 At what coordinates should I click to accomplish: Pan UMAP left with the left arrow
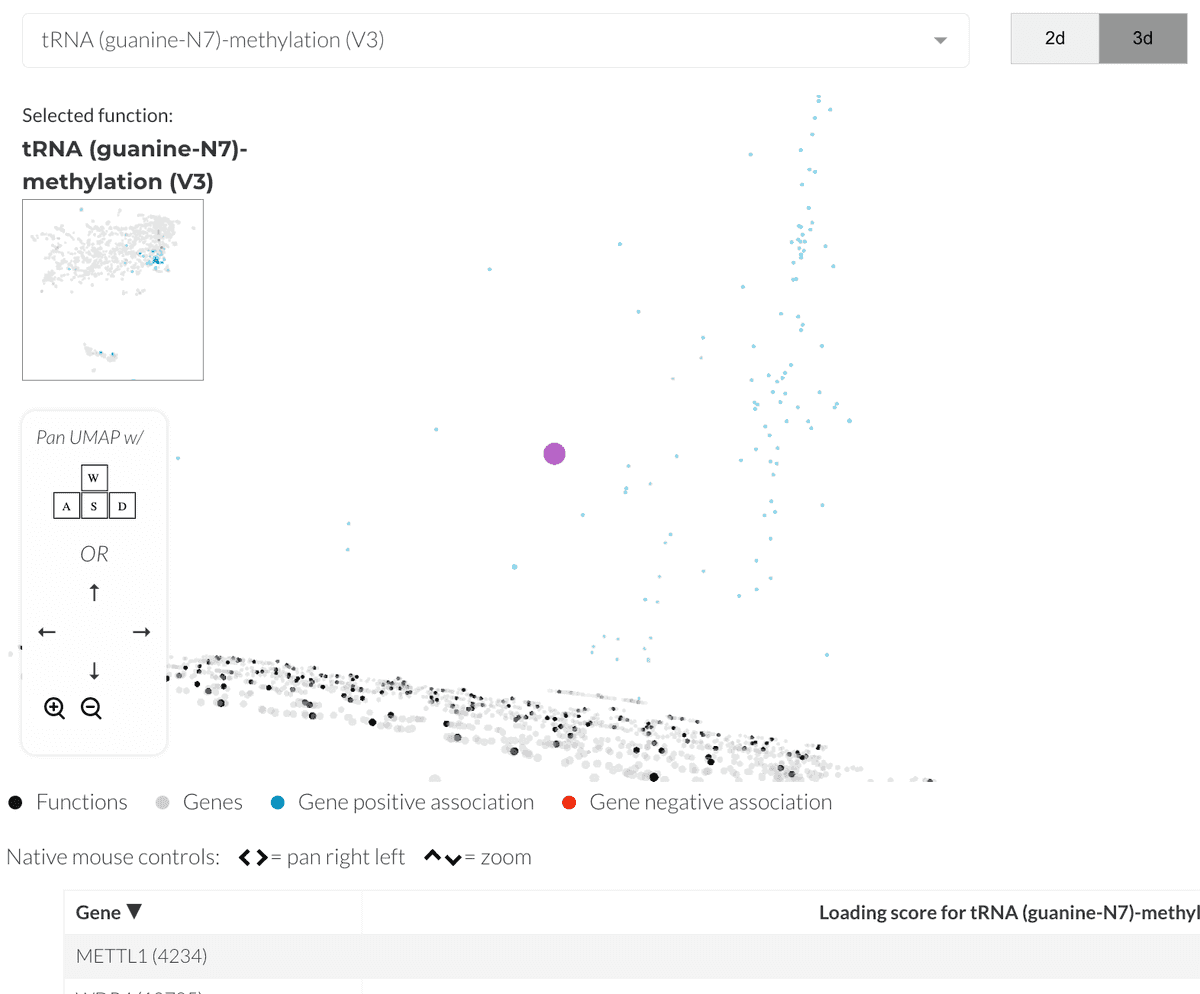coord(47,632)
